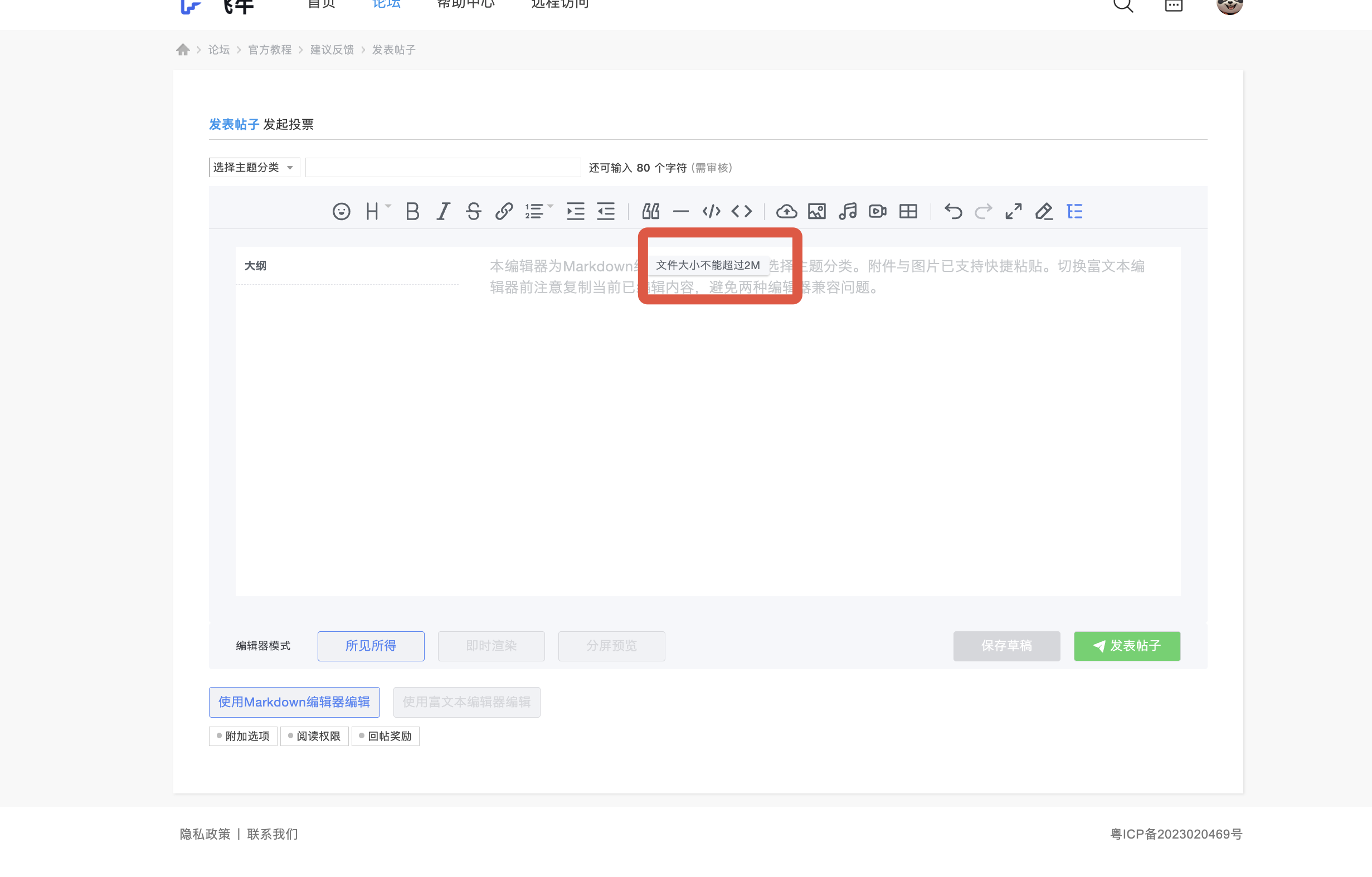Switch to 发表帖子 tab

234,124
